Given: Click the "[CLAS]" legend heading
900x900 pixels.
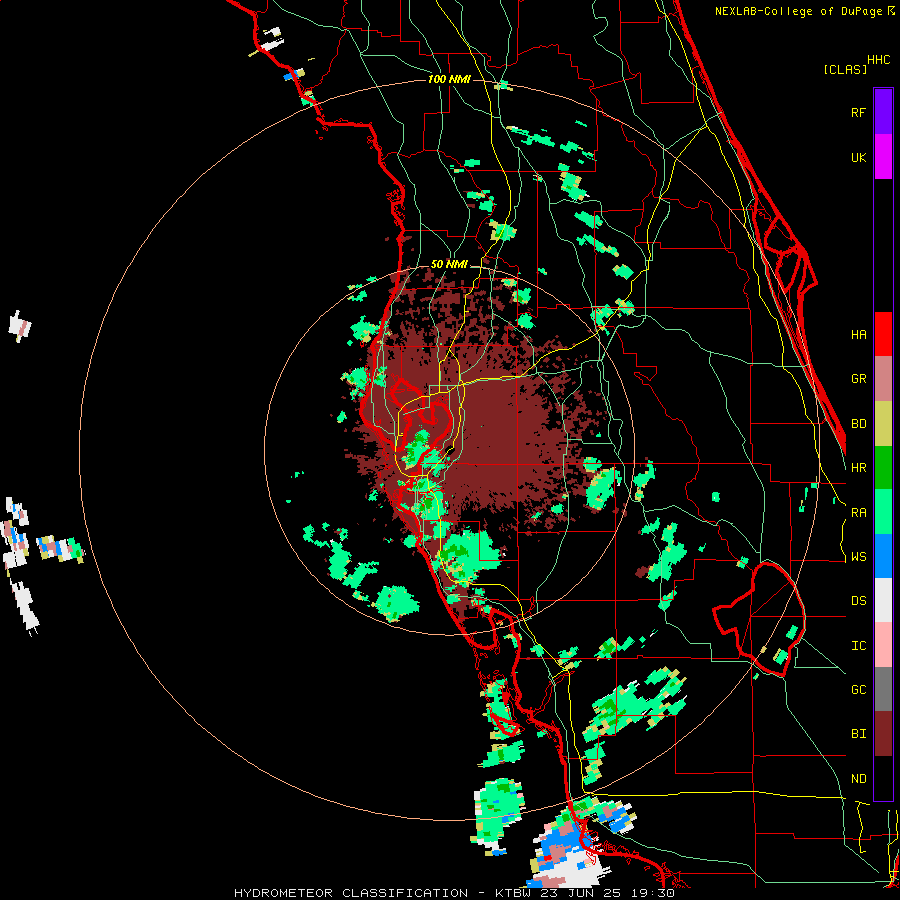Looking at the screenshot, I should click(845, 69).
